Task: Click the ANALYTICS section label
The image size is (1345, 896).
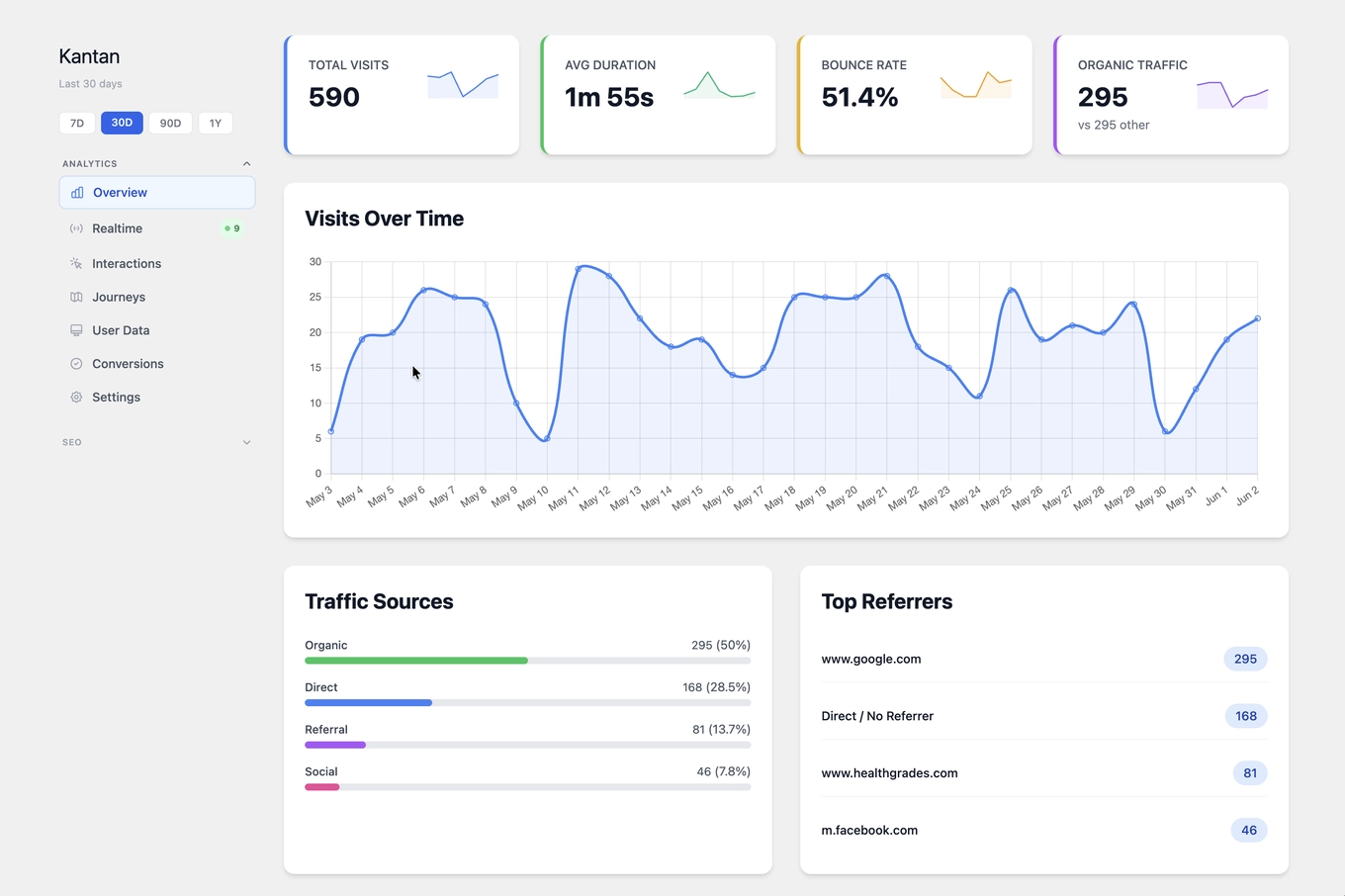Action: click(x=90, y=164)
